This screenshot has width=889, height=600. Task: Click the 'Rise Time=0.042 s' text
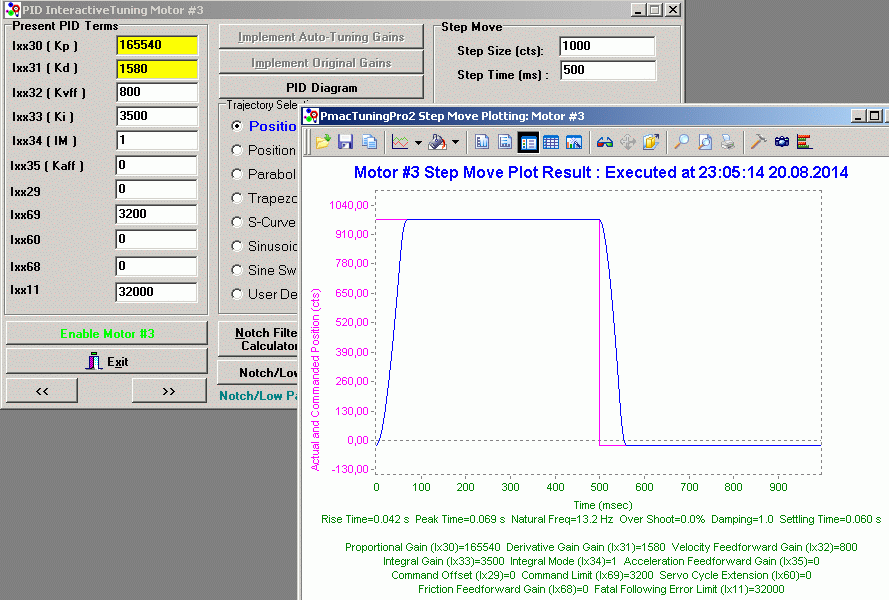click(x=365, y=519)
